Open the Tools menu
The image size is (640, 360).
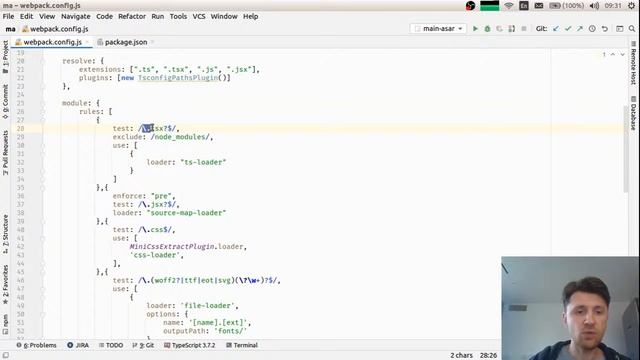(x=178, y=16)
